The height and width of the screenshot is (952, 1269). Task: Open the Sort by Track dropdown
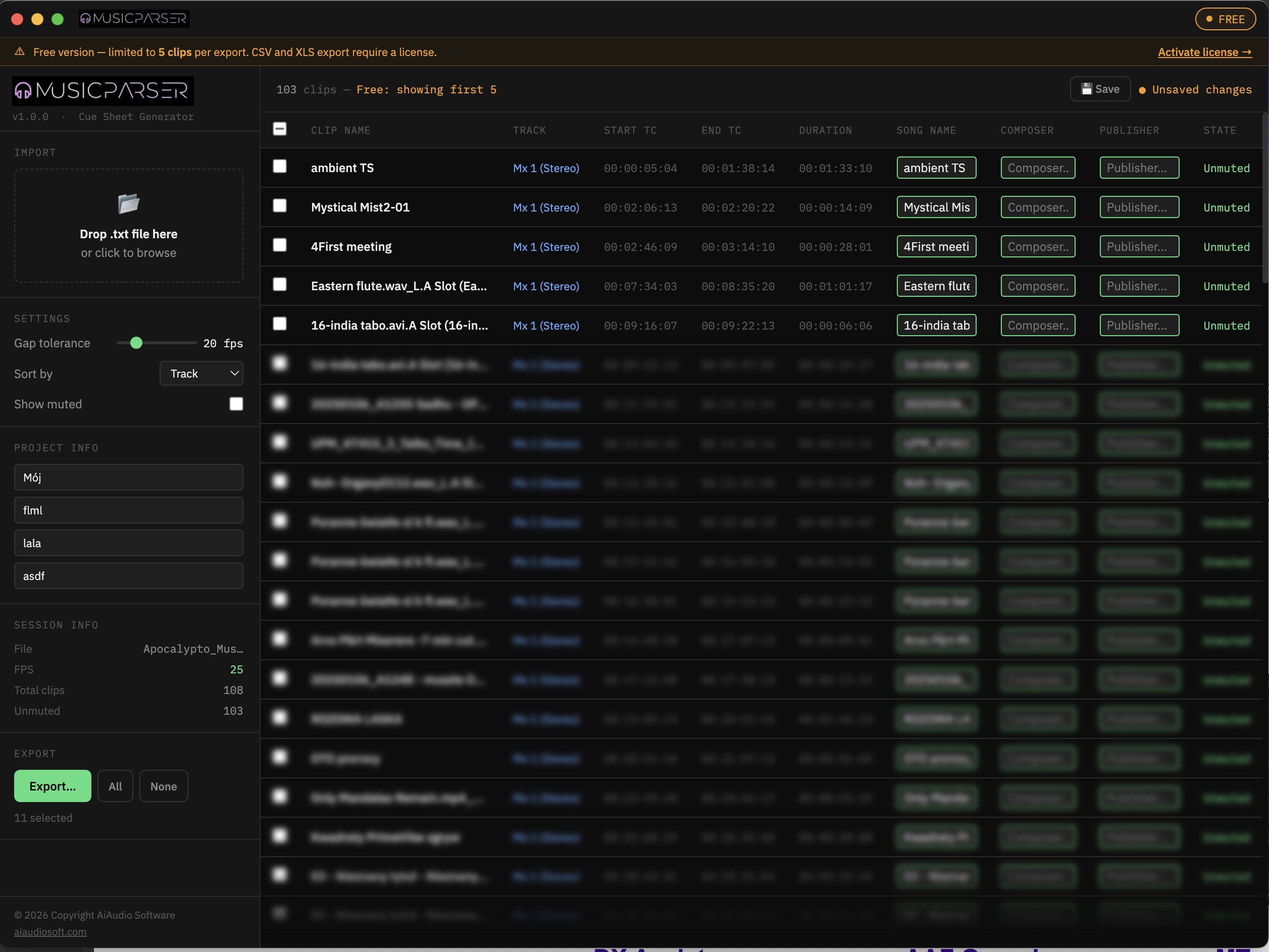click(x=201, y=374)
